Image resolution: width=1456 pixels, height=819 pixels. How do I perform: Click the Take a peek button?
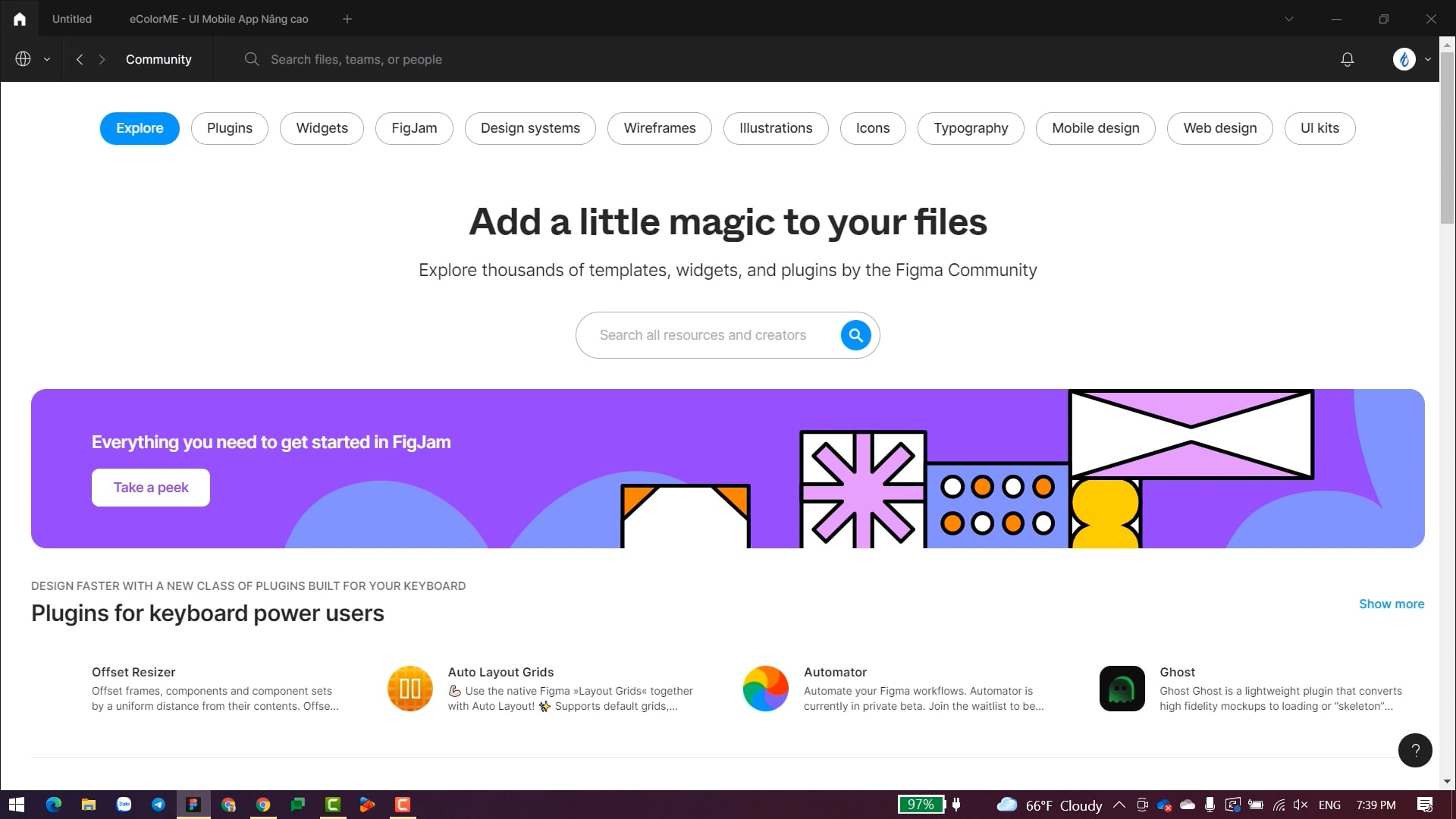tap(151, 488)
